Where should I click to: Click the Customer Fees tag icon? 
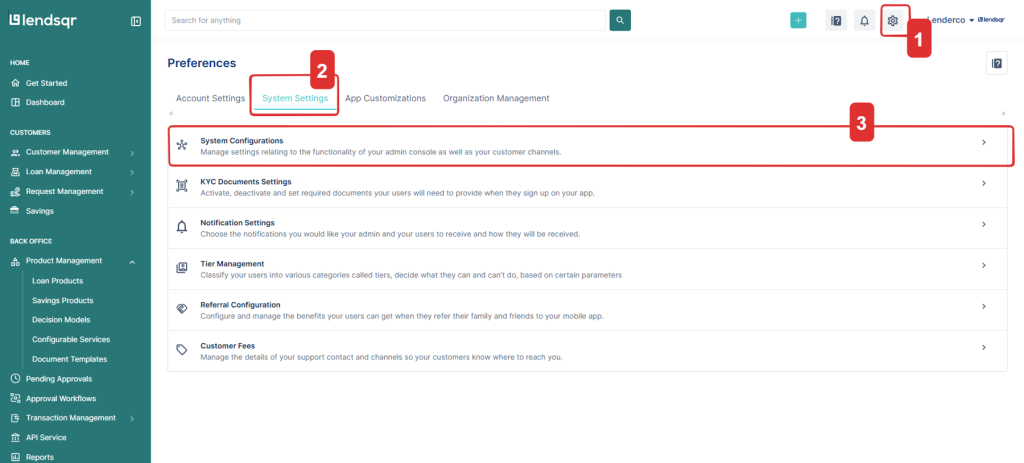point(182,350)
